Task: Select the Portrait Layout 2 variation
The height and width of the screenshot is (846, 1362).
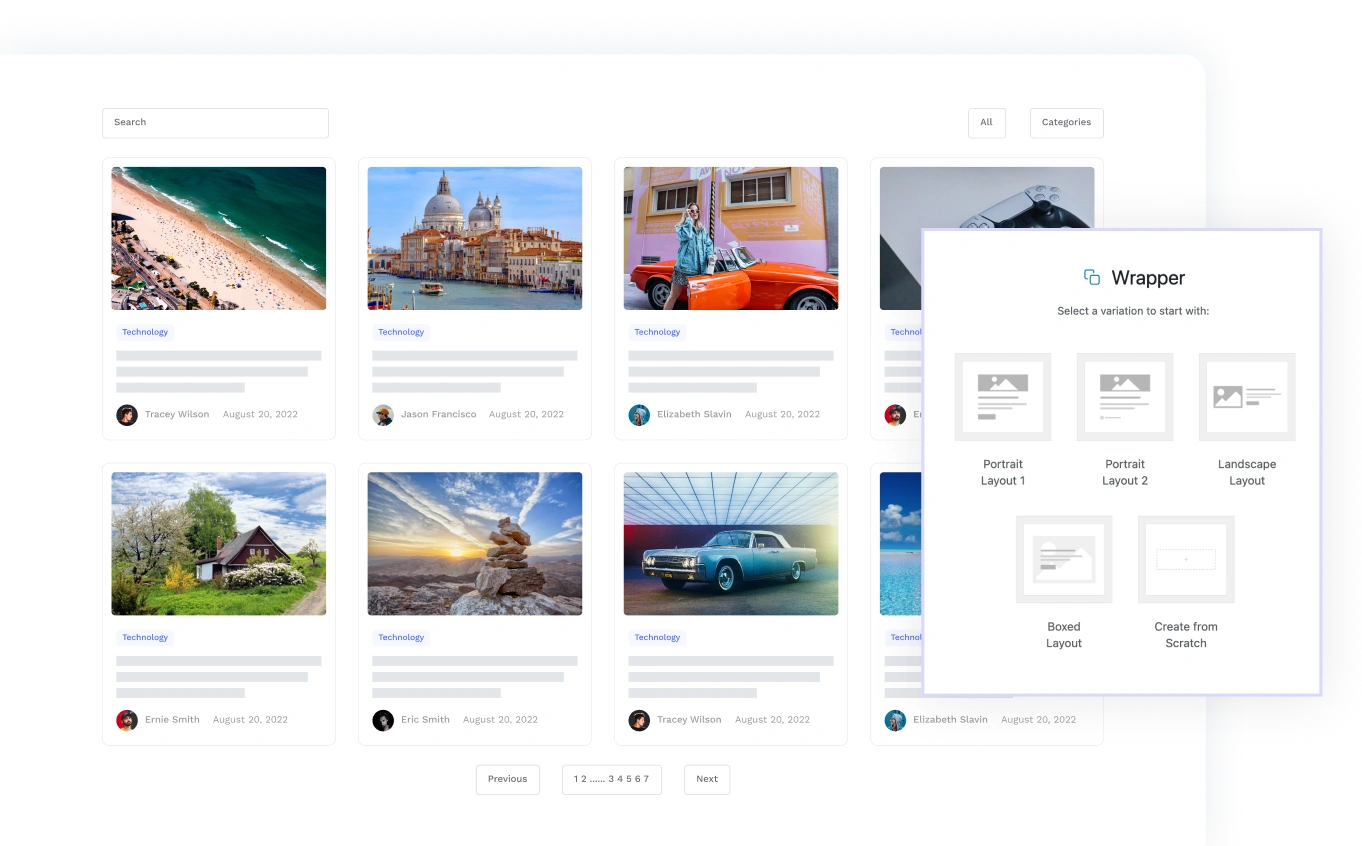Action: [1125, 396]
